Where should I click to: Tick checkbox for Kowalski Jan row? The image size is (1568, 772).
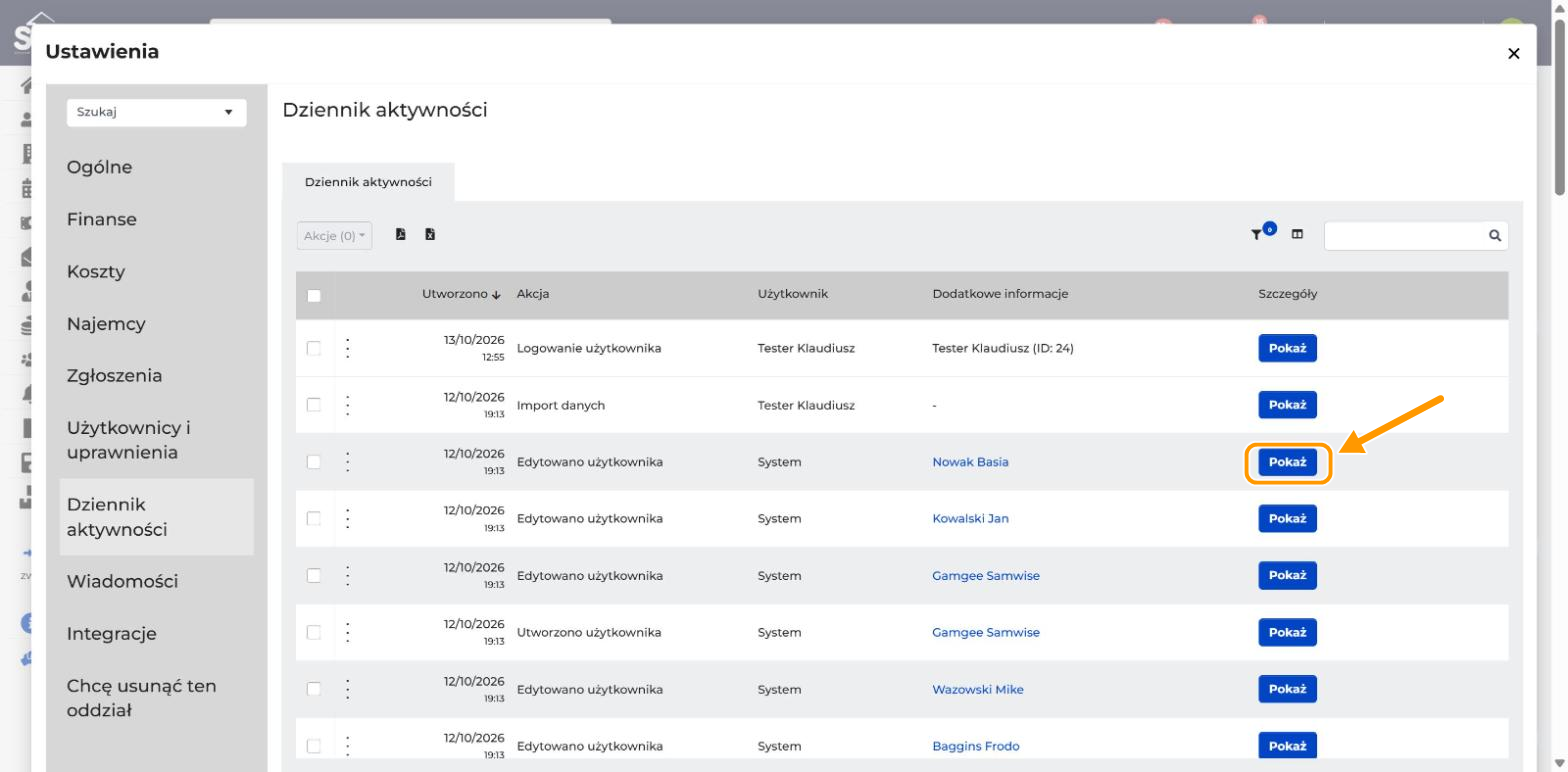click(314, 519)
